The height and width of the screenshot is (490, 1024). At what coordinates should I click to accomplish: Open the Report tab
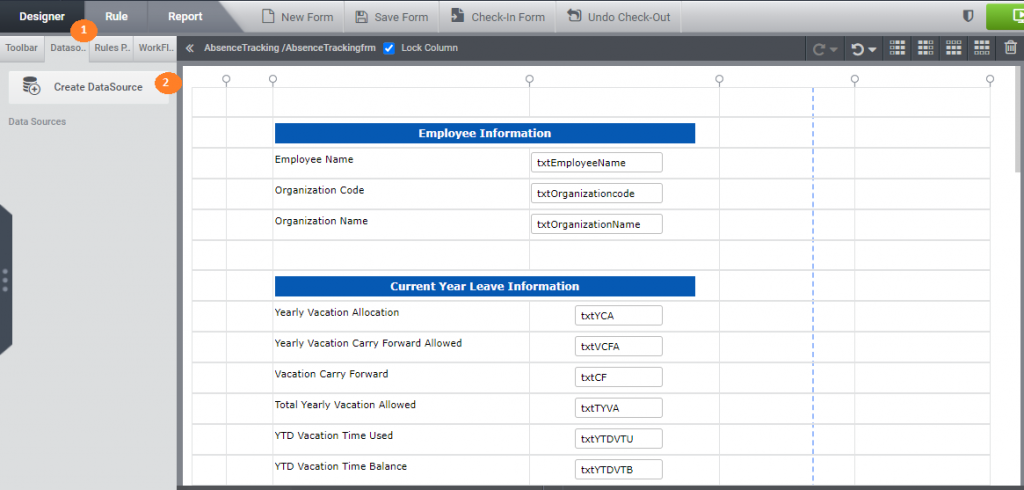tap(185, 16)
